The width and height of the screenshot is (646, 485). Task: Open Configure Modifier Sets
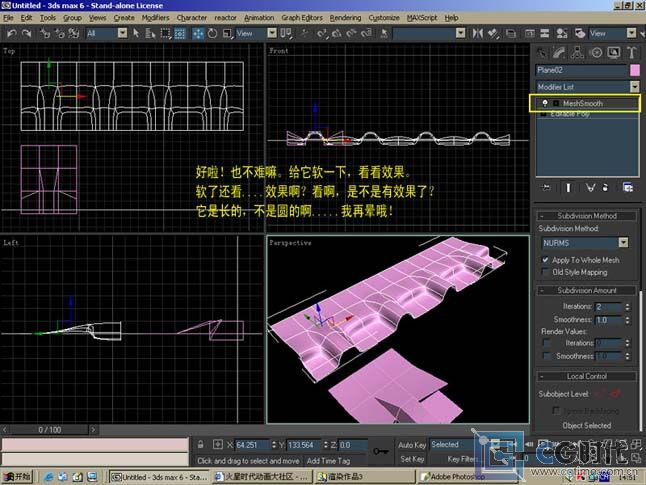[x=627, y=188]
